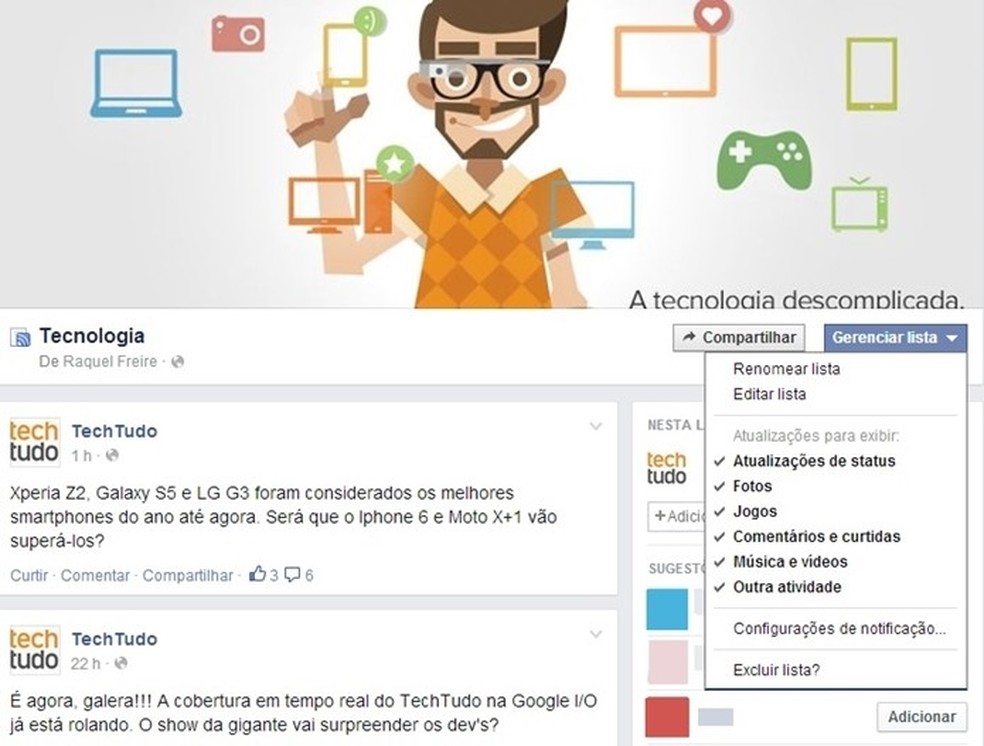Screen dimensions: 984x746
Task: Click the comment bubble icon on first post
Action: tap(292, 575)
